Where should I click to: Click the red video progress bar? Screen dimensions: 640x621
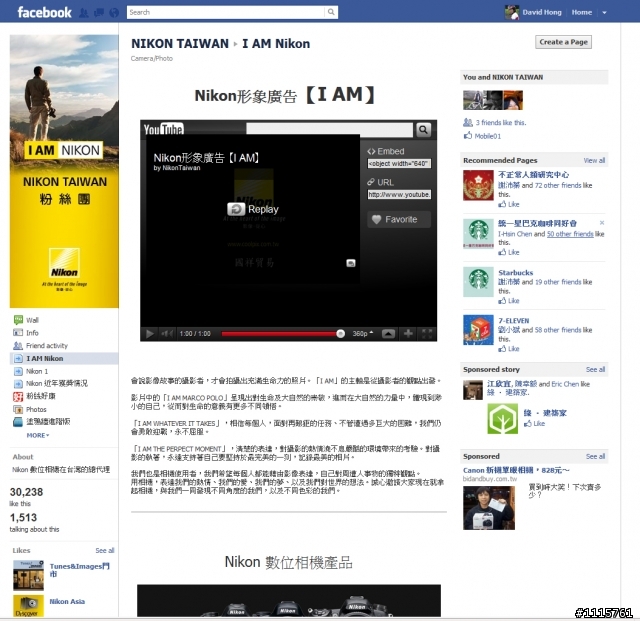[279, 334]
